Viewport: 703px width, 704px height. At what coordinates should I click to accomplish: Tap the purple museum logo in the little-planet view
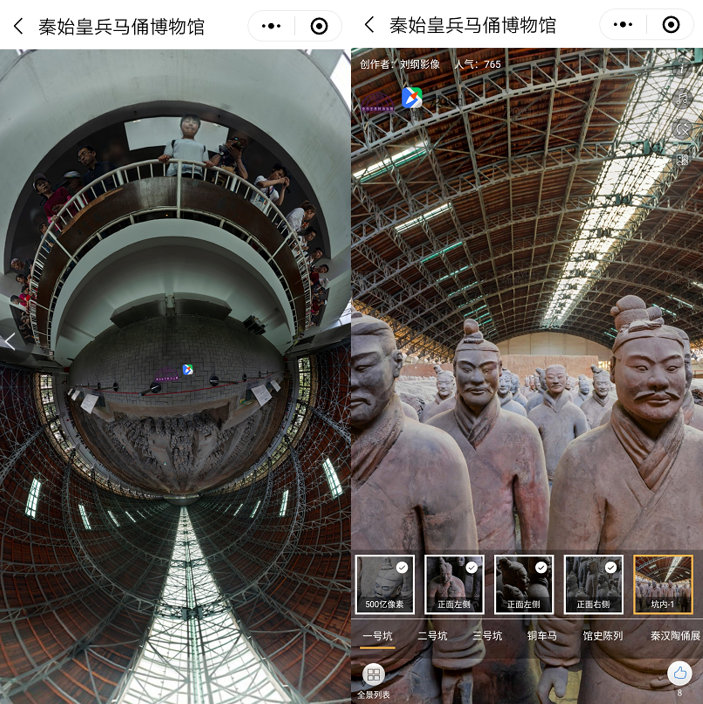point(167,374)
